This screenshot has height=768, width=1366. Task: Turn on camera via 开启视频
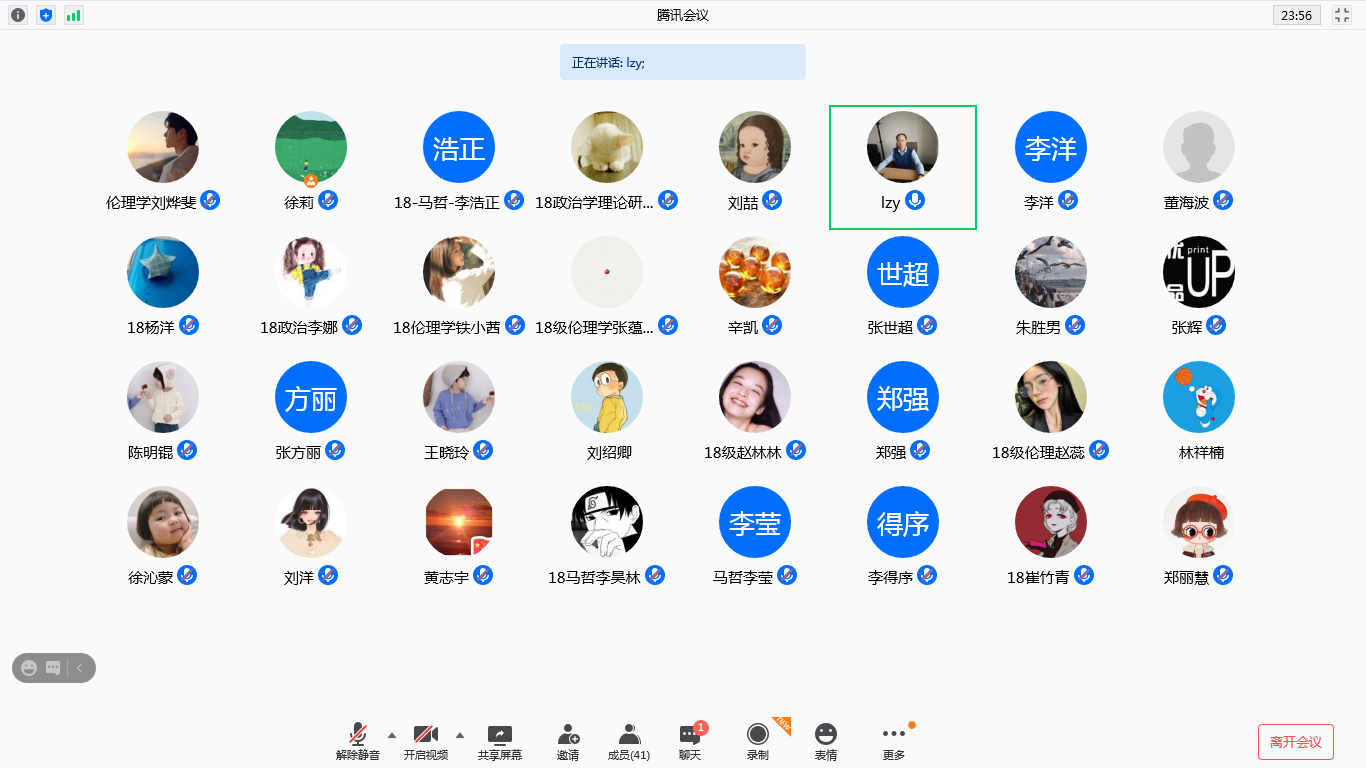tap(426, 741)
